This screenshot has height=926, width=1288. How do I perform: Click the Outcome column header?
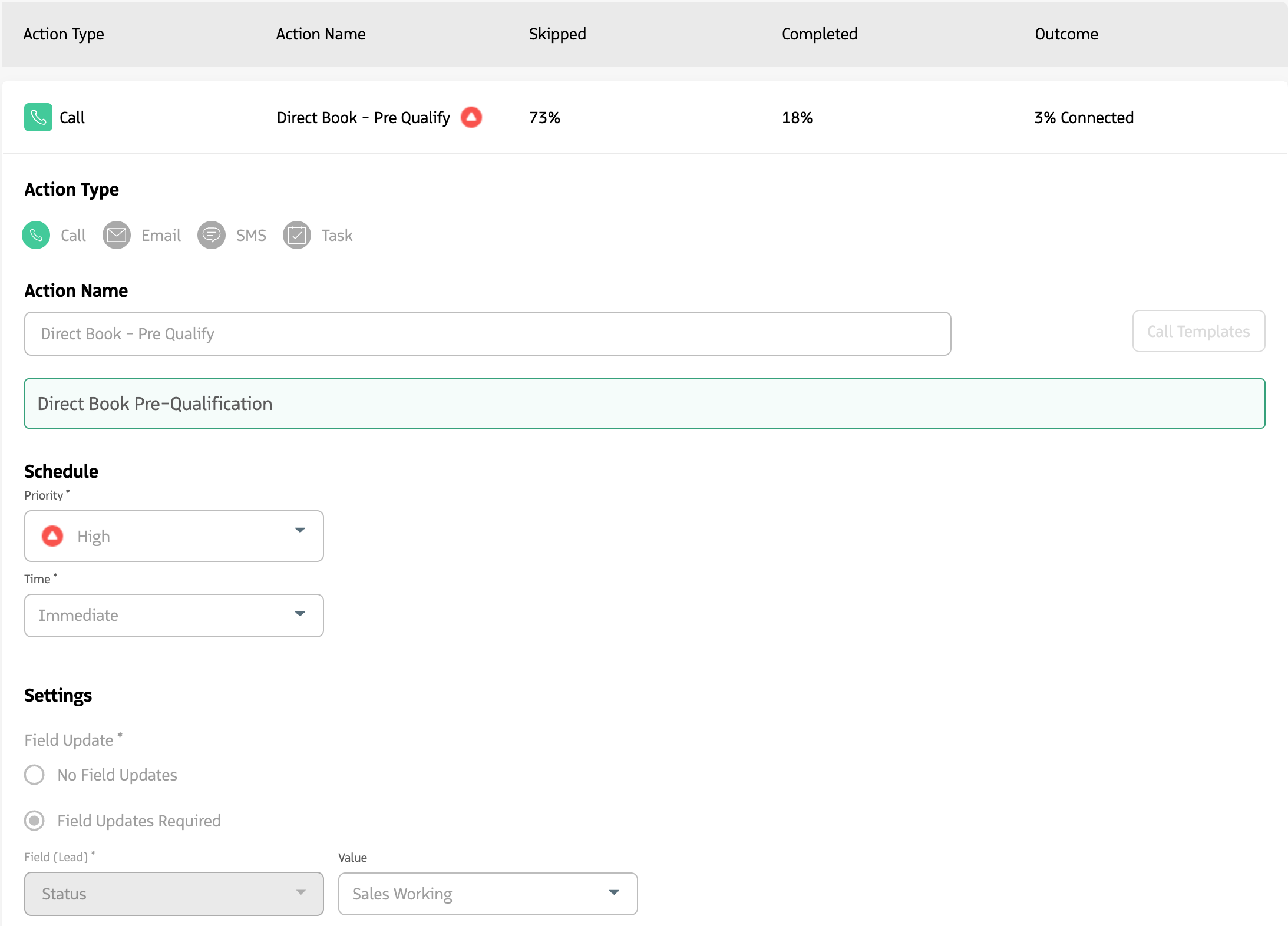[x=1066, y=34]
